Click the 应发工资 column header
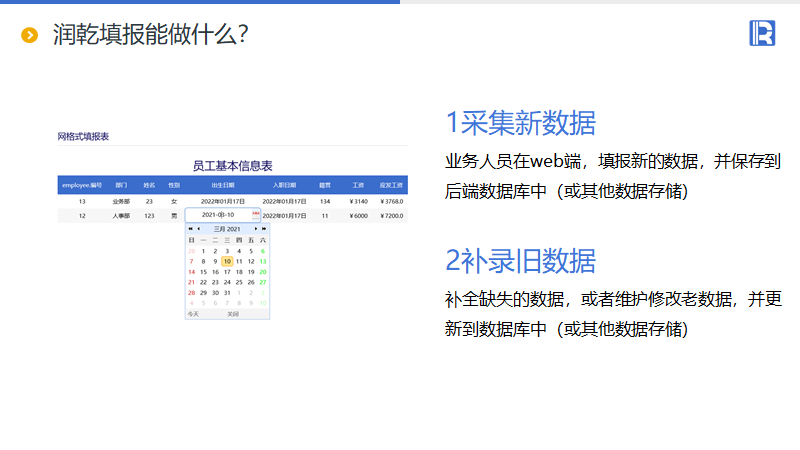The height and width of the screenshot is (450, 800). (391, 185)
